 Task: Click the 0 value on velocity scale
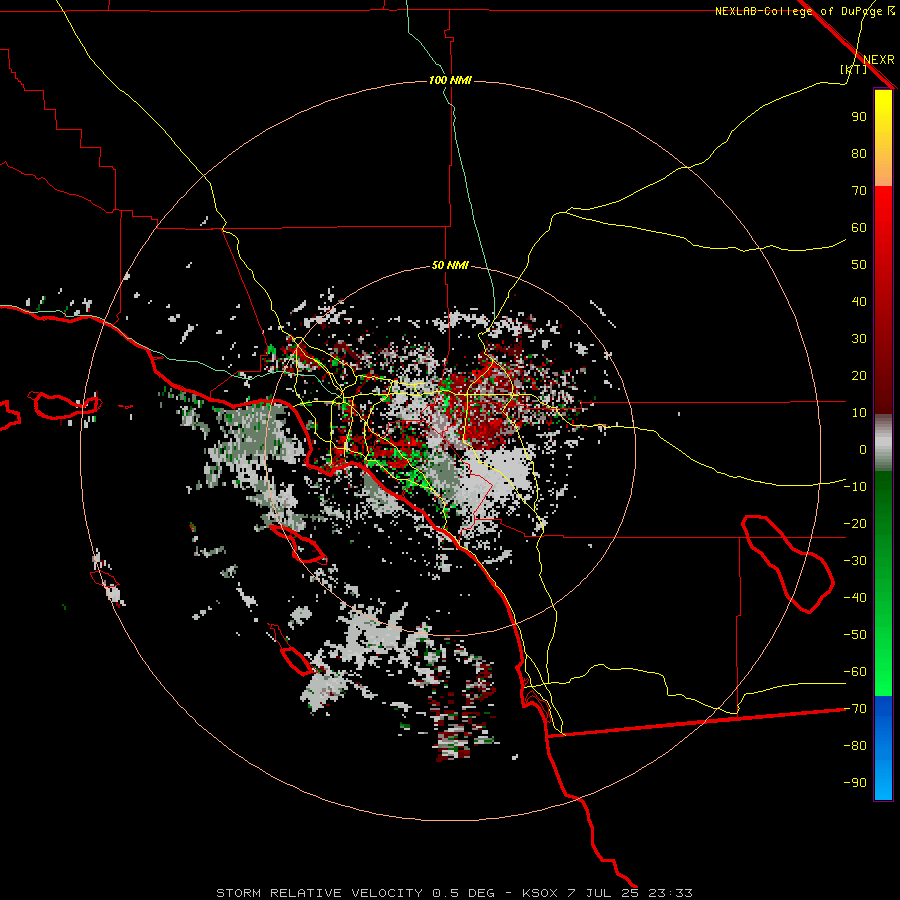coord(863,449)
